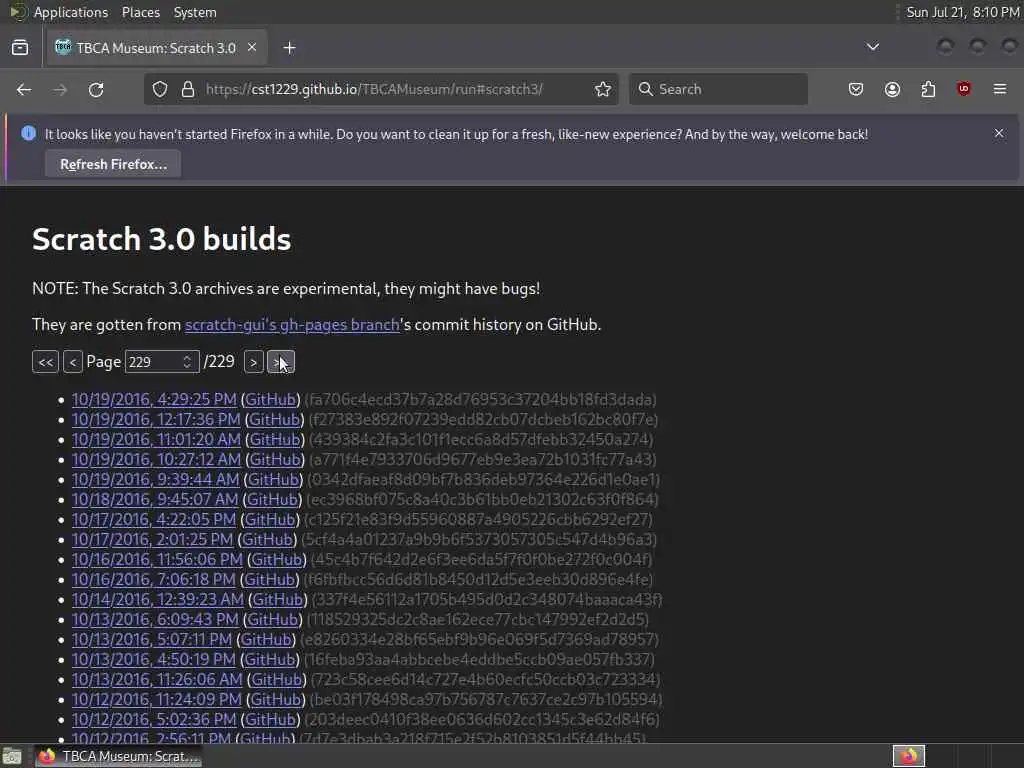Open a new tab with the plus button
Screen dimensions: 1024x768
[289, 48]
